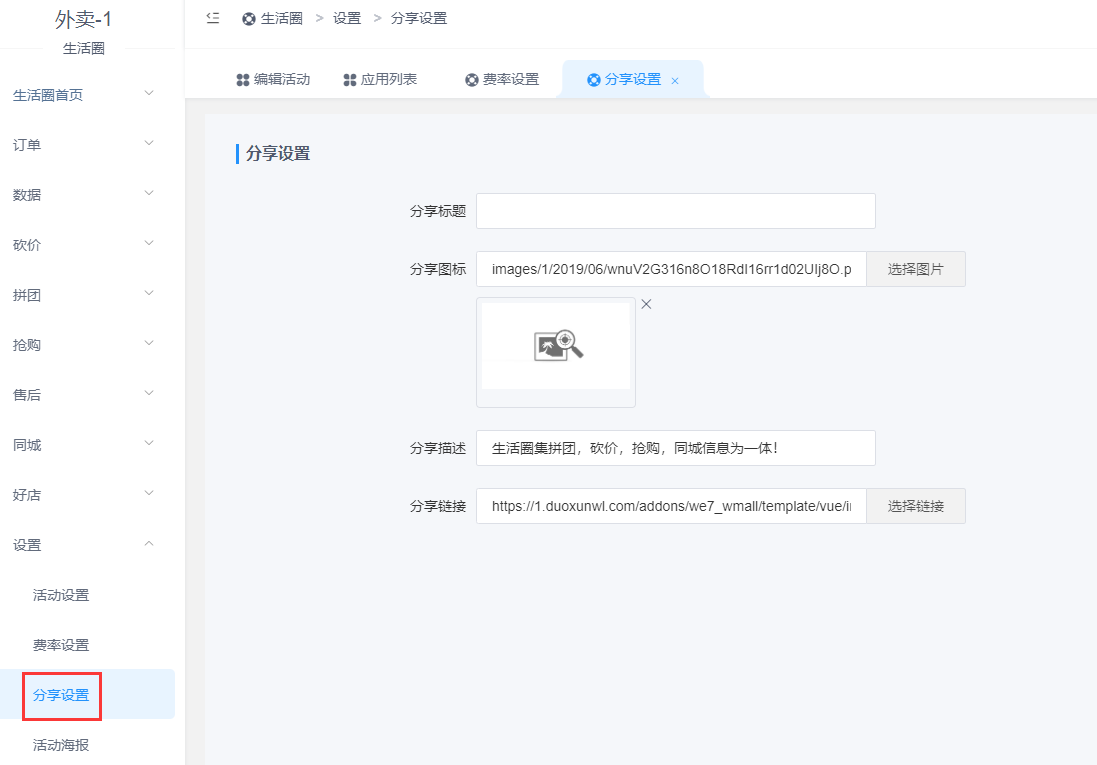Screen dimensions: 1097x765
Task: Click the four-dot icon on 应用列表 tab
Action: click(x=350, y=80)
